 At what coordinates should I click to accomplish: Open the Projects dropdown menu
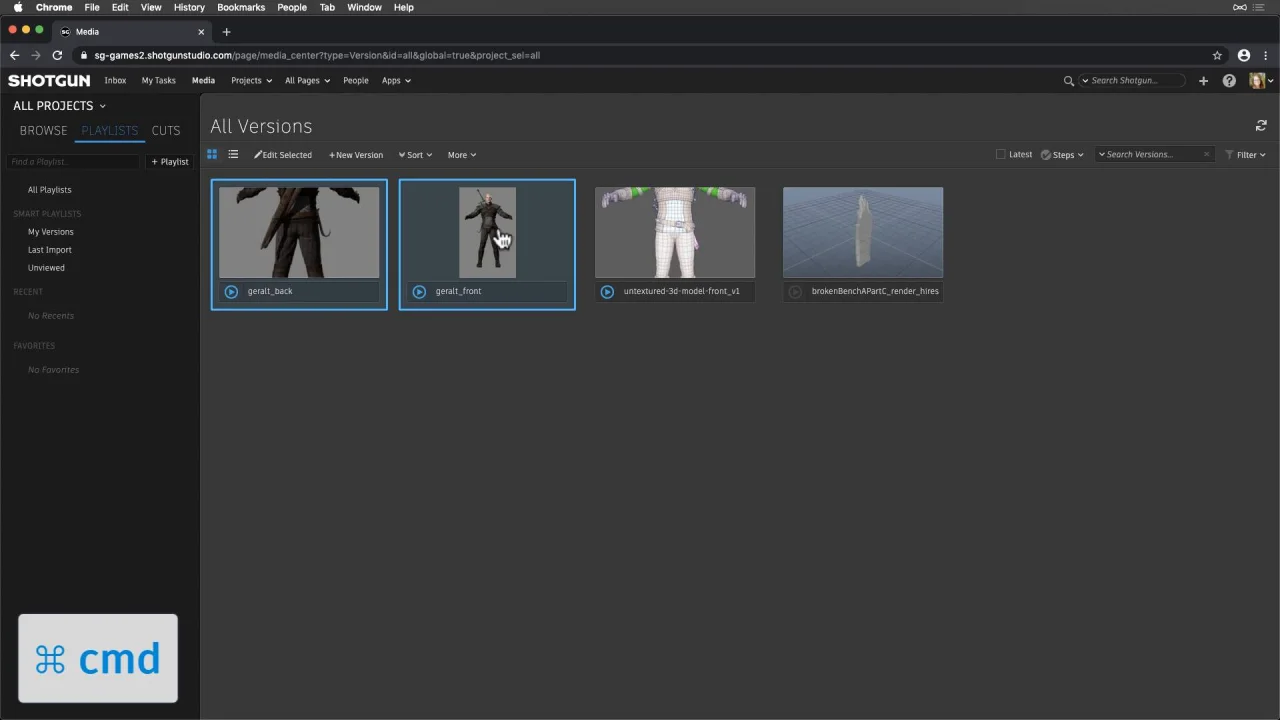pos(251,81)
